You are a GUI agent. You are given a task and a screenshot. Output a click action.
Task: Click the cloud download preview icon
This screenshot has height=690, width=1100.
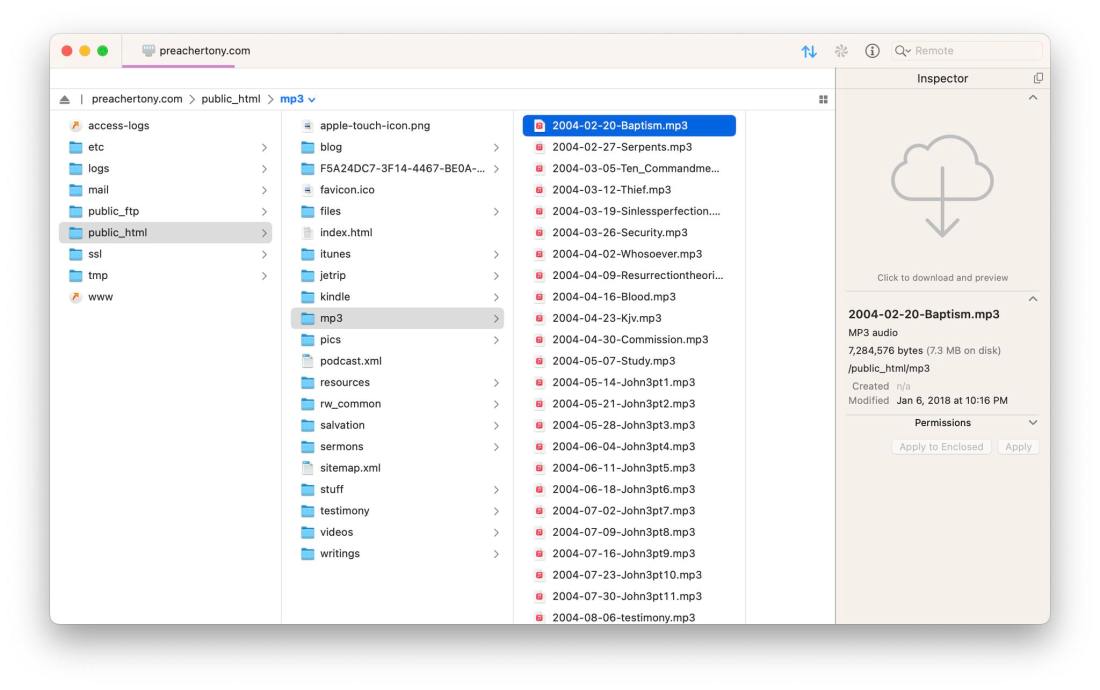(942, 186)
